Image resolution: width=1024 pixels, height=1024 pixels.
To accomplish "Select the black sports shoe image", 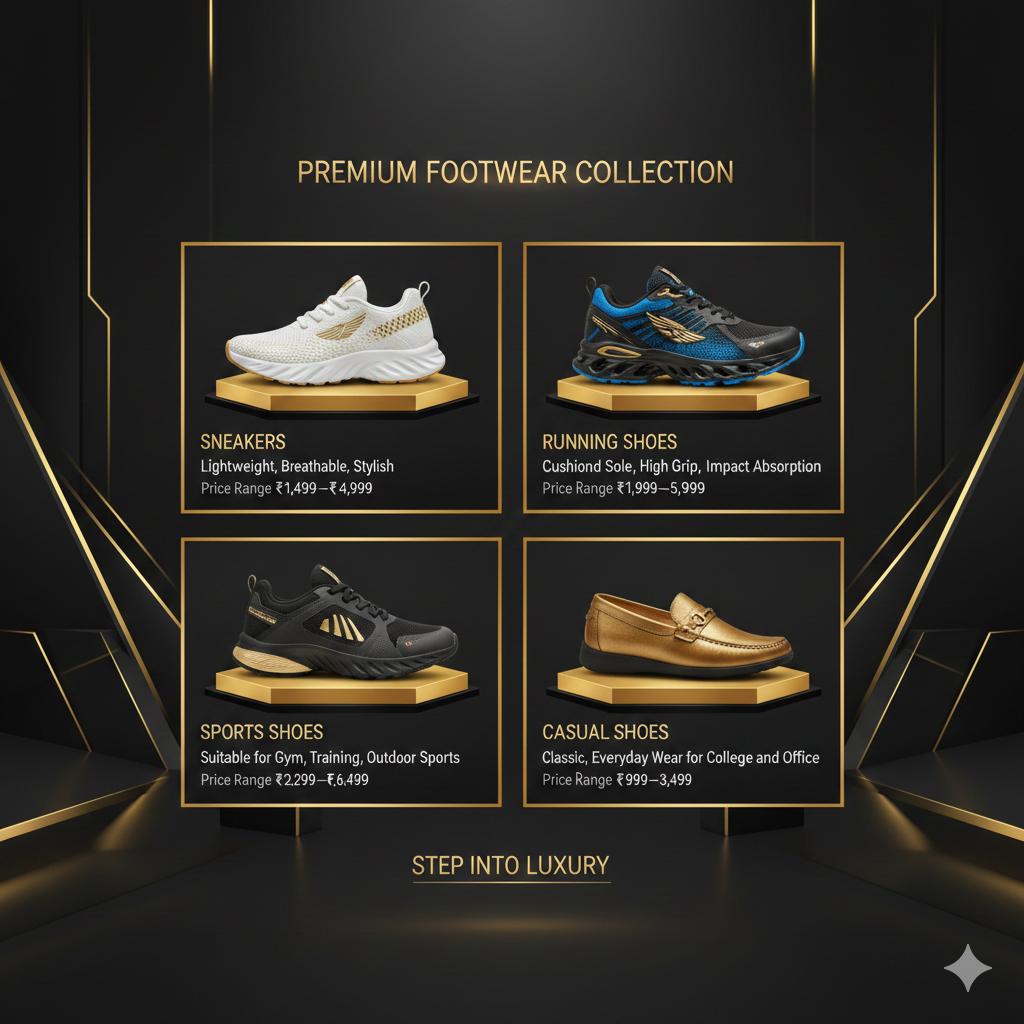I will pos(345,622).
